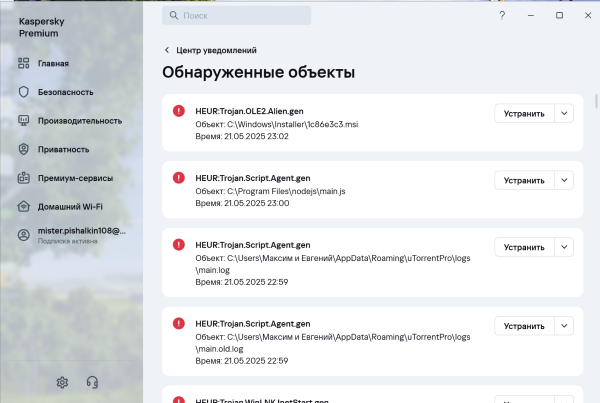Click the Приватность icon in sidebar
Viewport: 600px width, 403px height.
pos(23,149)
